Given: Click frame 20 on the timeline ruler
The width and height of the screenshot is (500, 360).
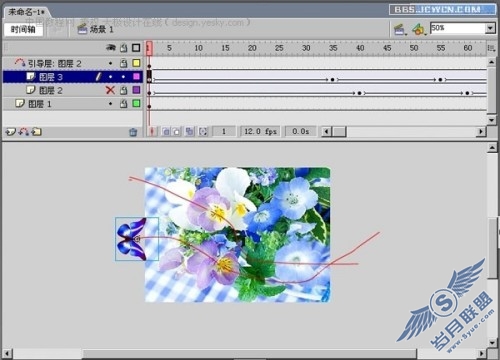Looking at the screenshot, I should [x=252, y=48].
